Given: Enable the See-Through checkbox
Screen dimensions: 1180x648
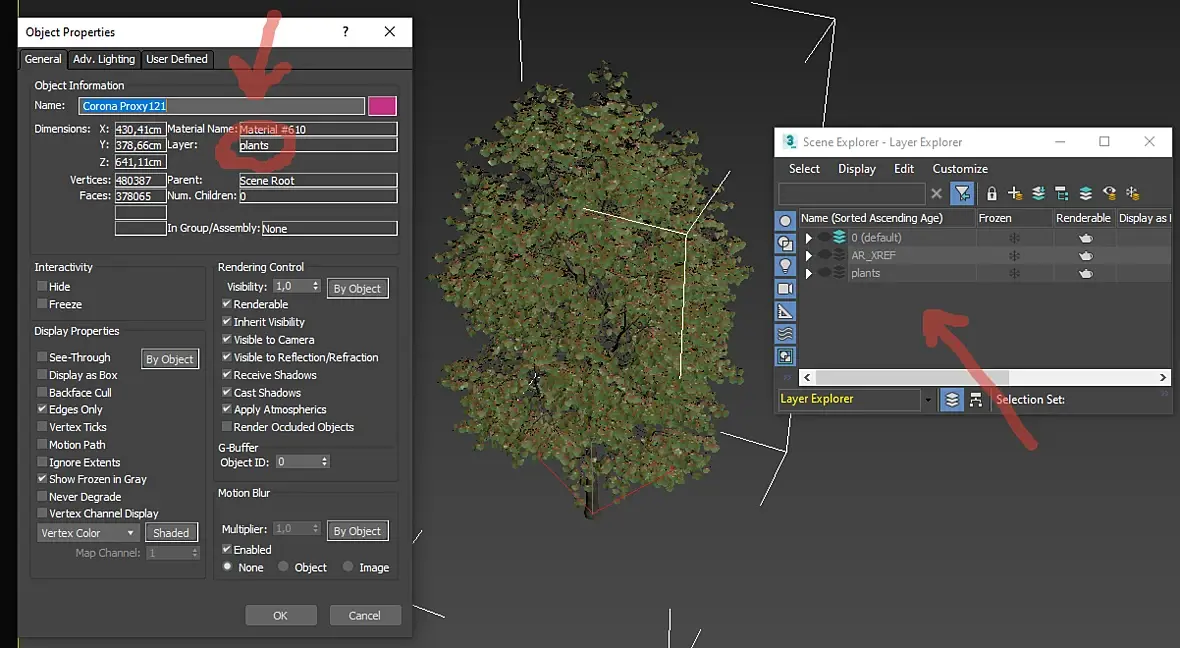Looking at the screenshot, I should (x=43, y=357).
